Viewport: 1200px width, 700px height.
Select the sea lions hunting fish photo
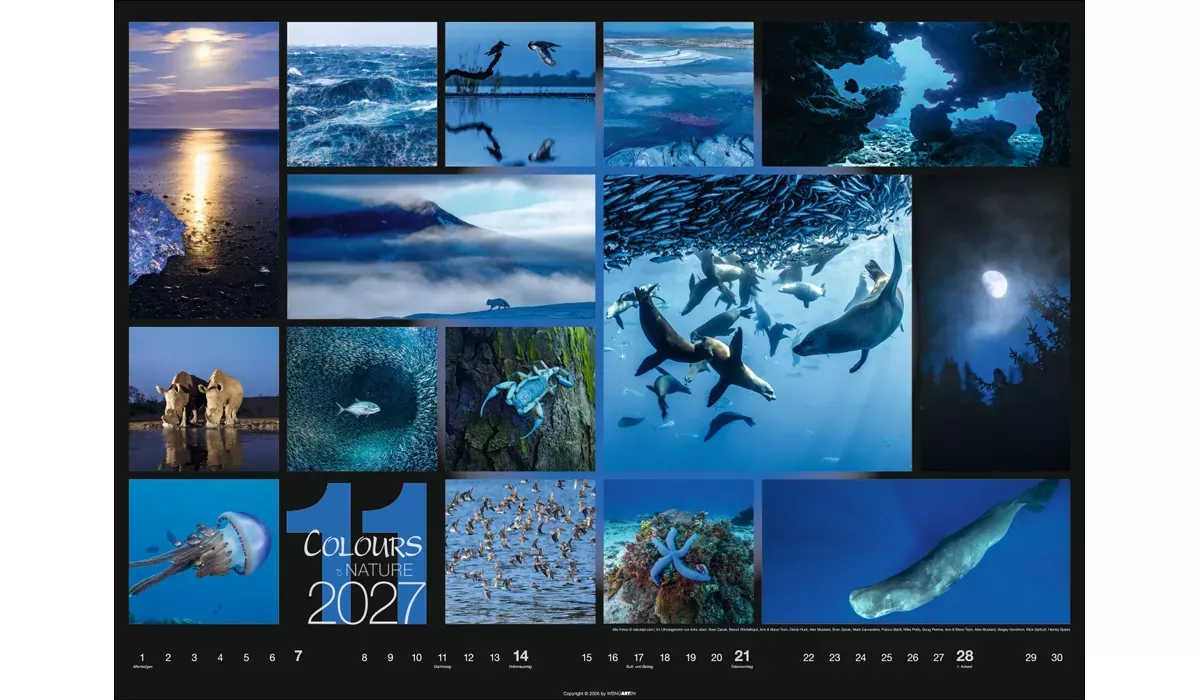[x=757, y=323]
